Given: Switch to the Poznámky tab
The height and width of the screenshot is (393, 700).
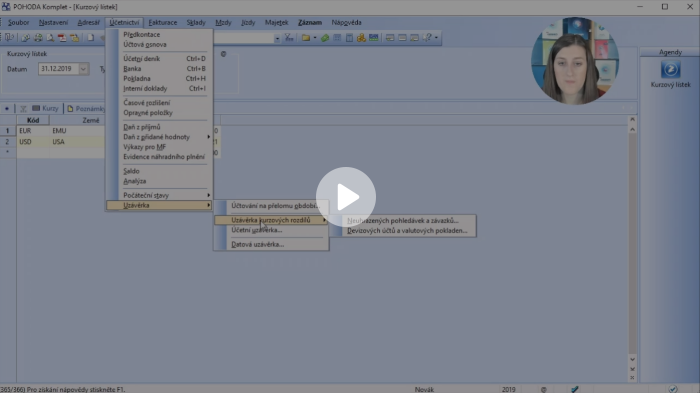Looking at the screenshot, I should point(86,109).
